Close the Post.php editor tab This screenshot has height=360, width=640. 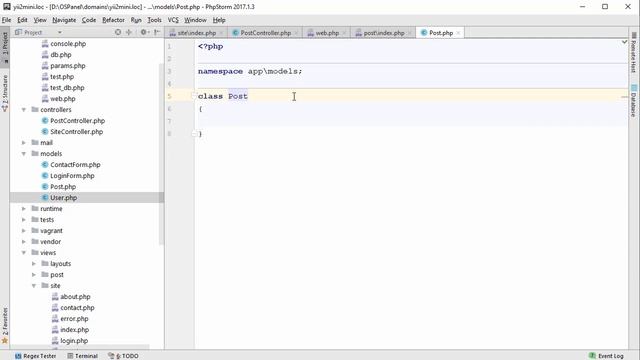pyautogui.click(x=458, y=33)
